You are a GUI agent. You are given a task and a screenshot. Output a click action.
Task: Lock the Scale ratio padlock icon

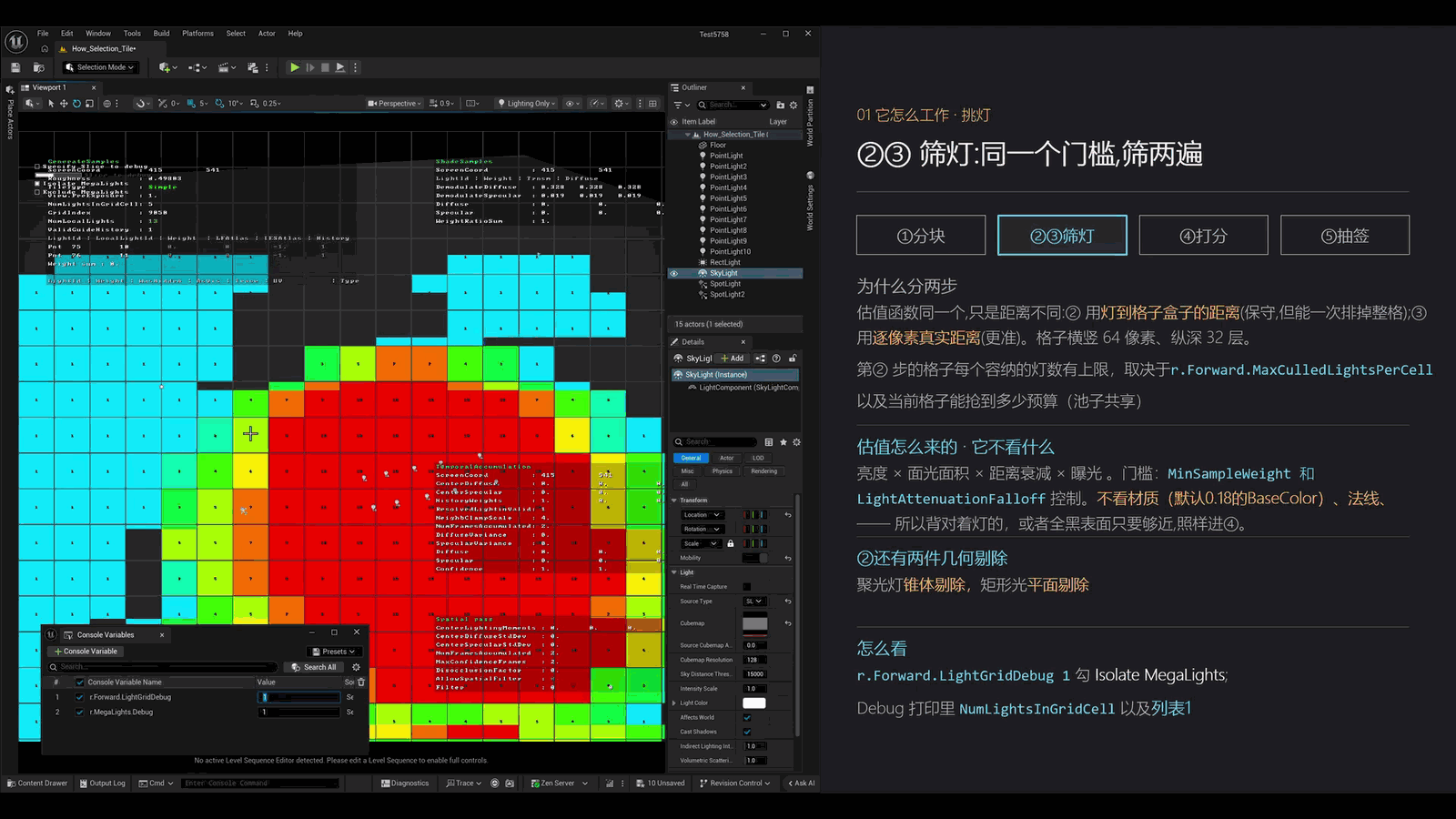[730, 543]
